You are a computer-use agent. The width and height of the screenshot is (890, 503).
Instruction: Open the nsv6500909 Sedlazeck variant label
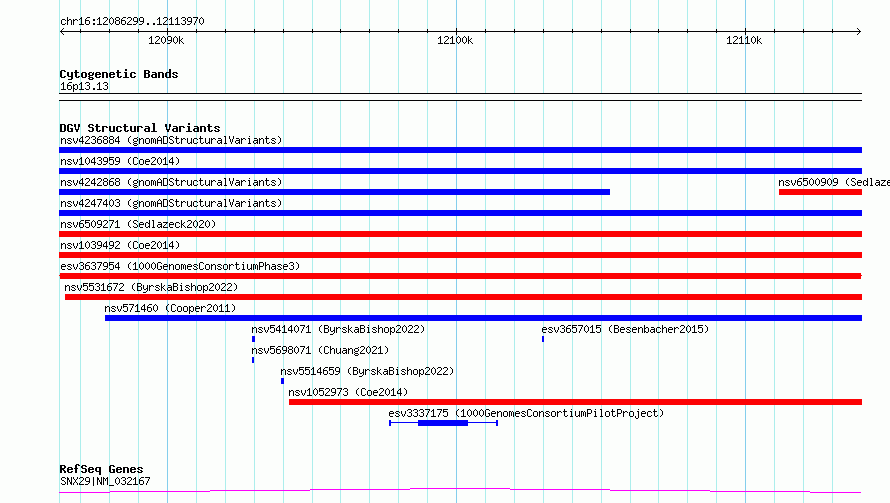(x=834, y=182)
